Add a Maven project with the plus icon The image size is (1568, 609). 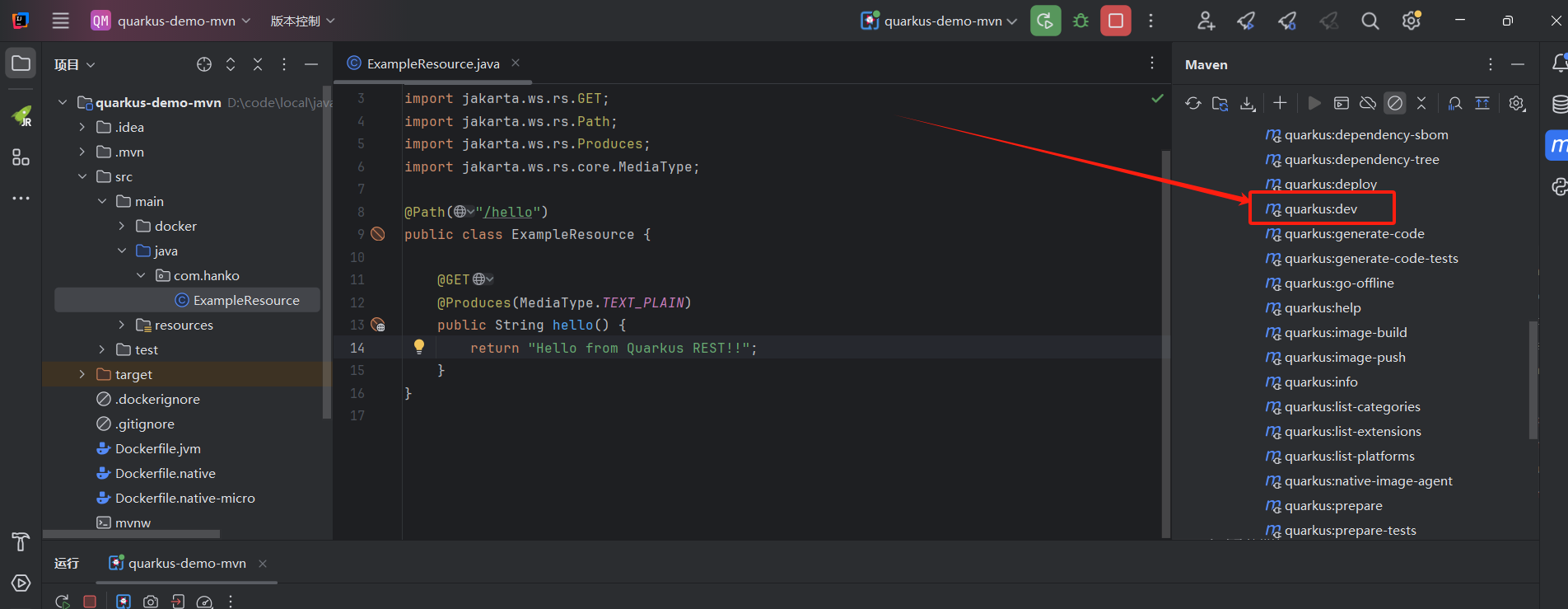coord(1280,103)
